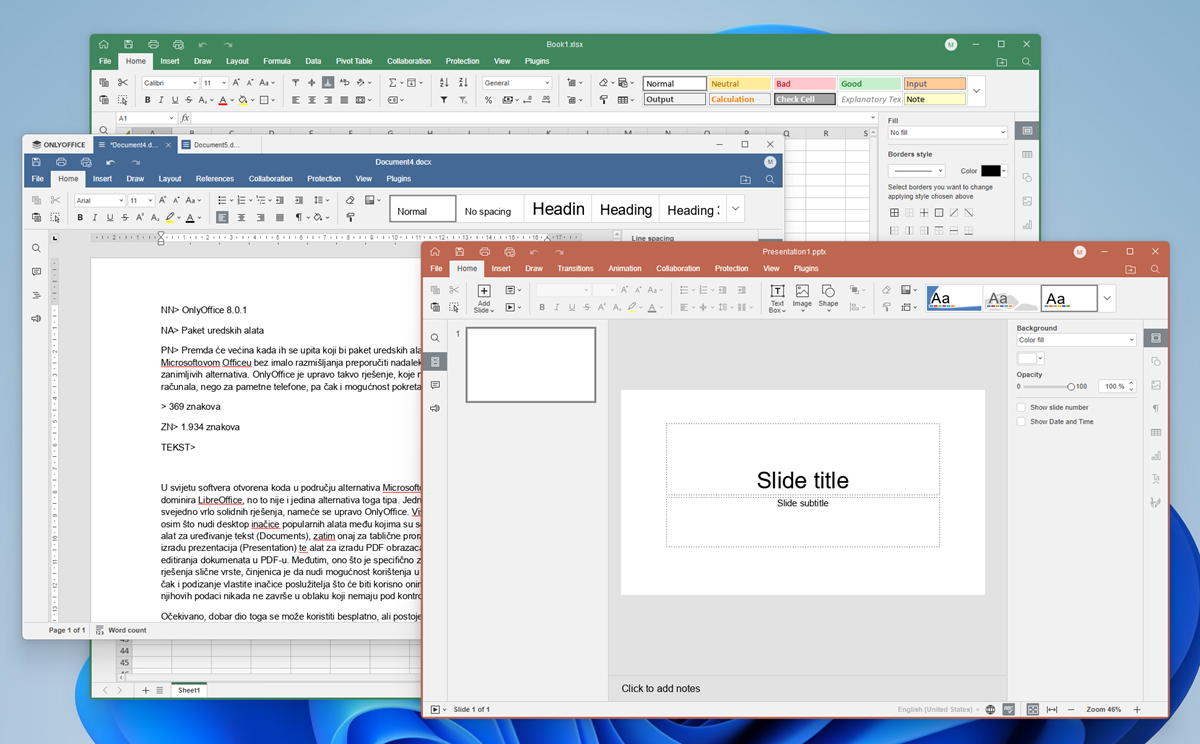Open Animation tab in presentation window
1200x744 pixels.
tap(625, 268)
